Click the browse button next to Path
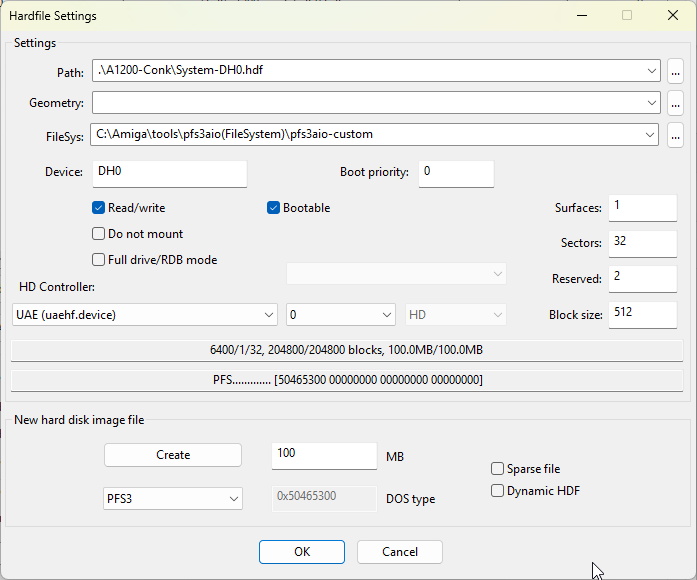 point(676,71)
